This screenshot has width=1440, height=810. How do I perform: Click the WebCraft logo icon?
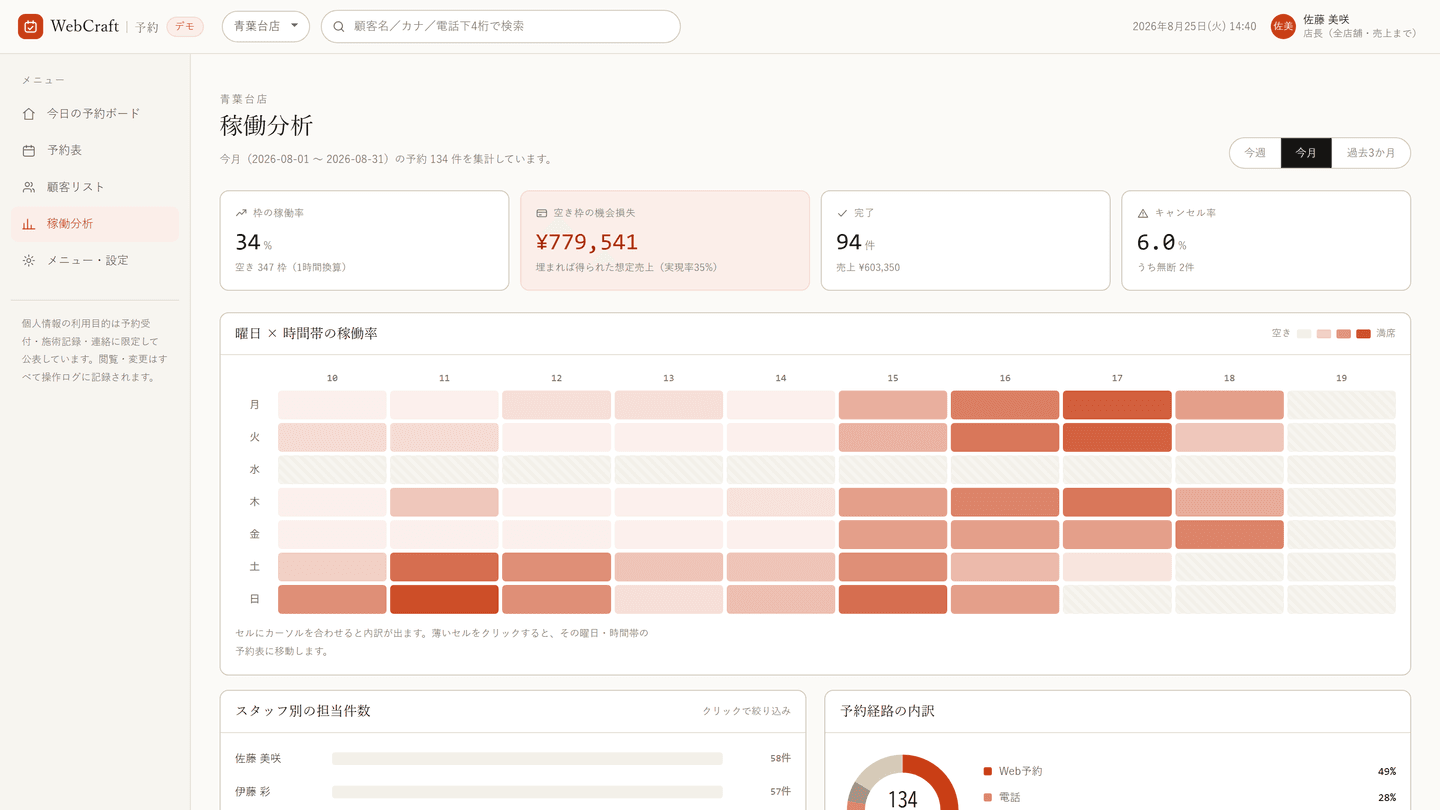pyautogui.click(x=30, y=27)
